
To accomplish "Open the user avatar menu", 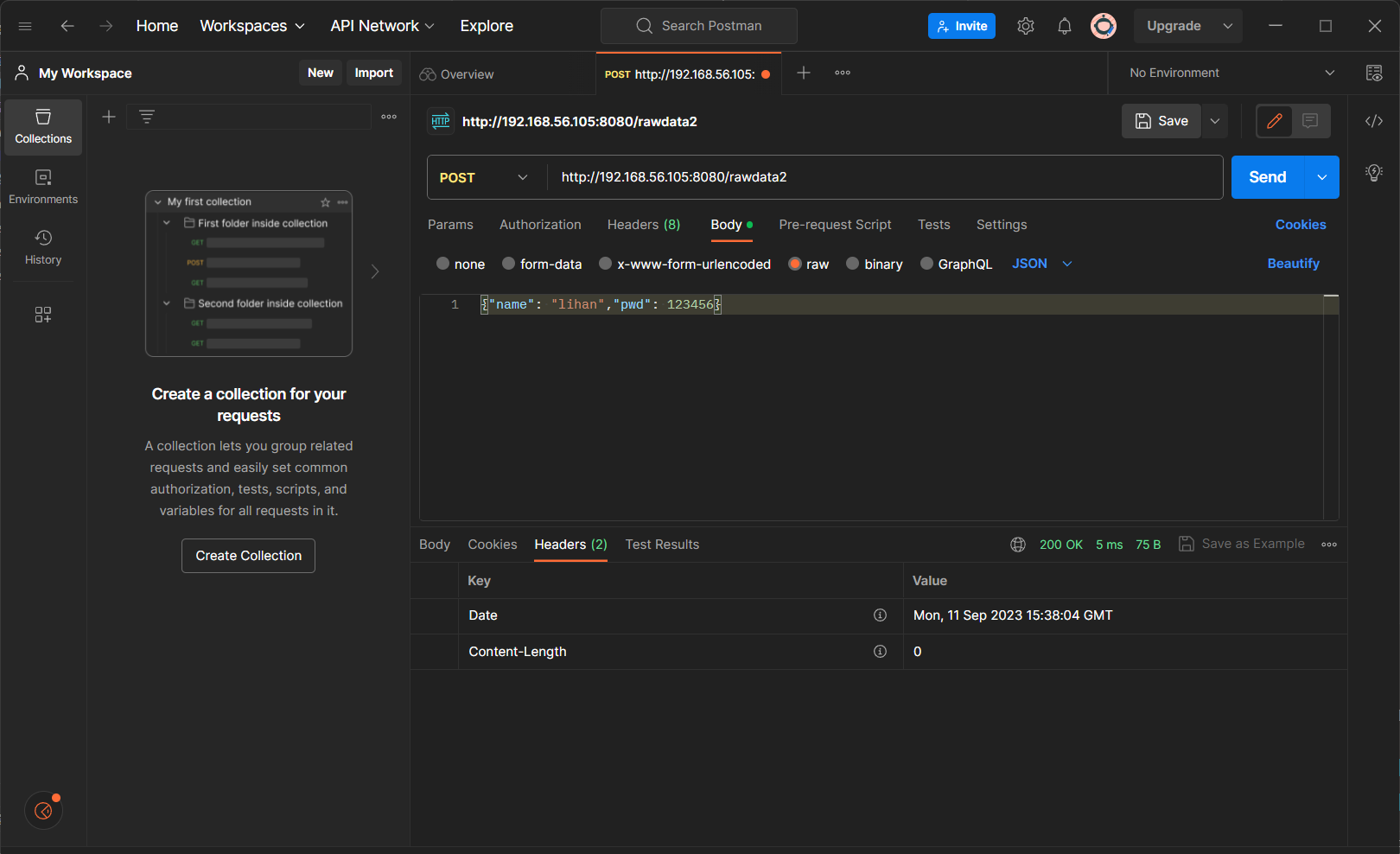I will point(1104,26).
